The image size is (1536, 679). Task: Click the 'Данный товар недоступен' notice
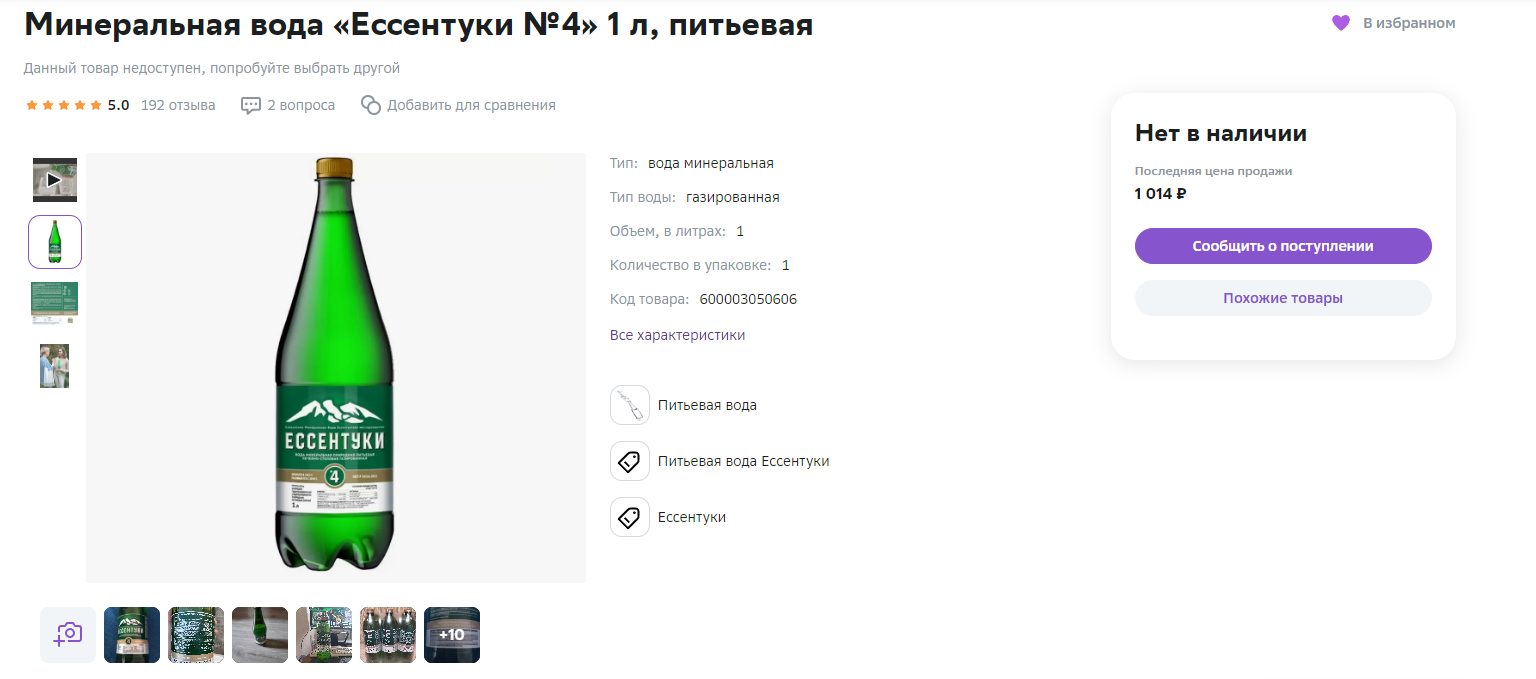coord(212,68)
